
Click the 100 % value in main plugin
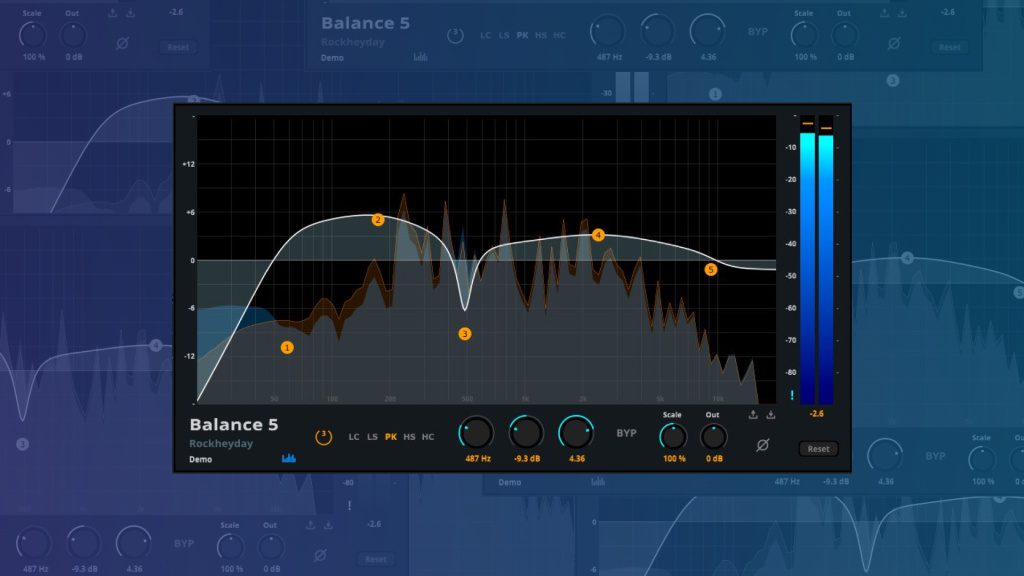coord(675,458)
